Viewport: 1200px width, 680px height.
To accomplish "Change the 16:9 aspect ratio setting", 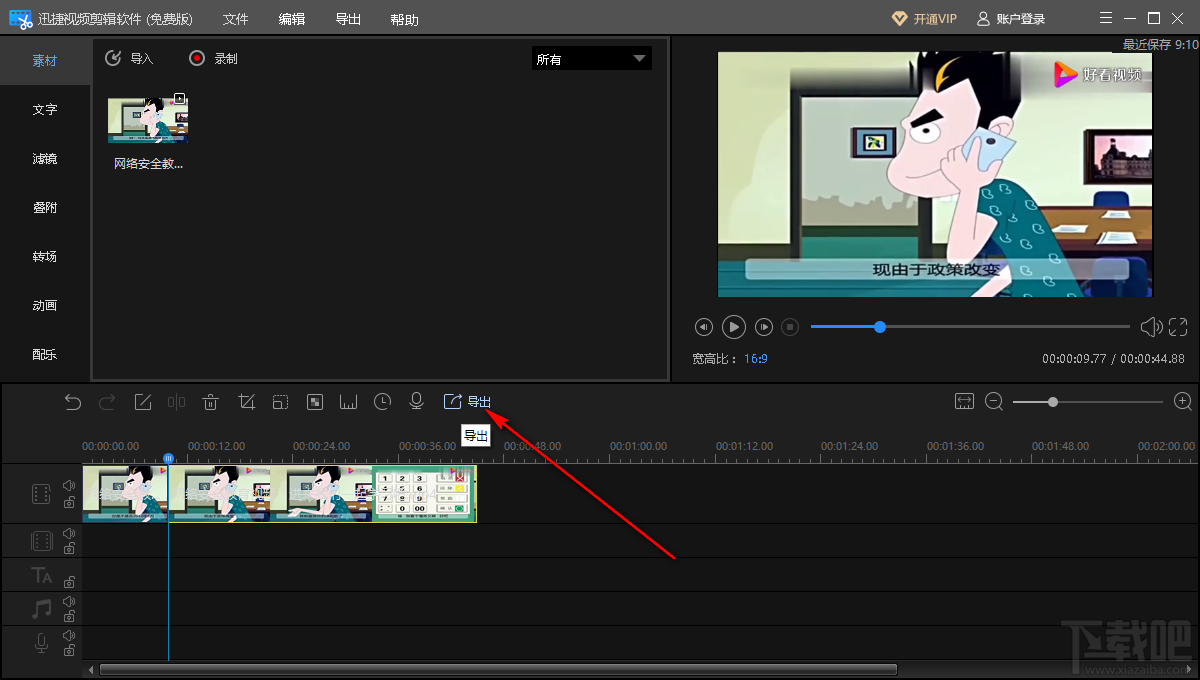I will [x=755, y=358].
